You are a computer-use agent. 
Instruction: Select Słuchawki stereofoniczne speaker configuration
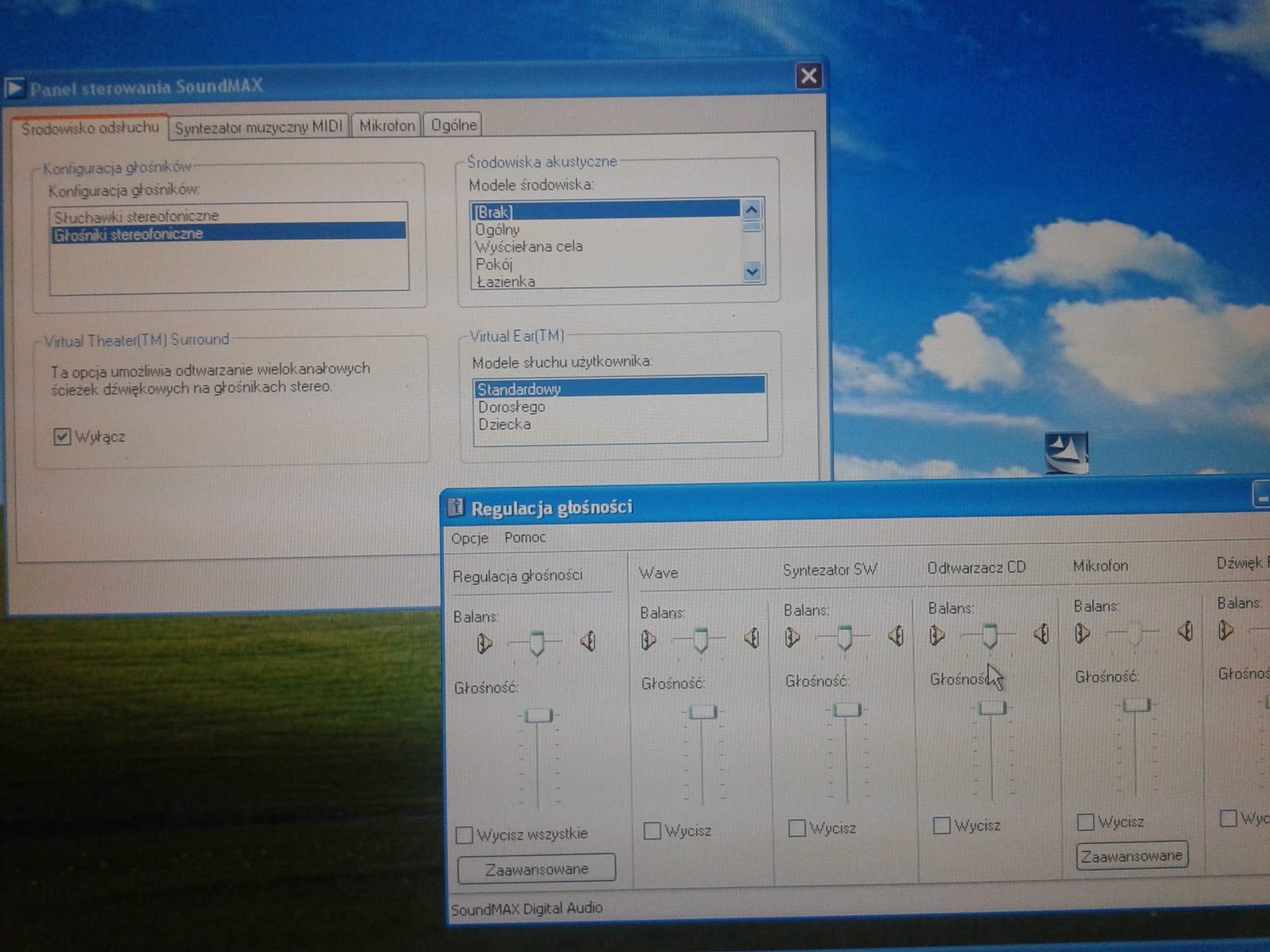click(x=229, y=216)
